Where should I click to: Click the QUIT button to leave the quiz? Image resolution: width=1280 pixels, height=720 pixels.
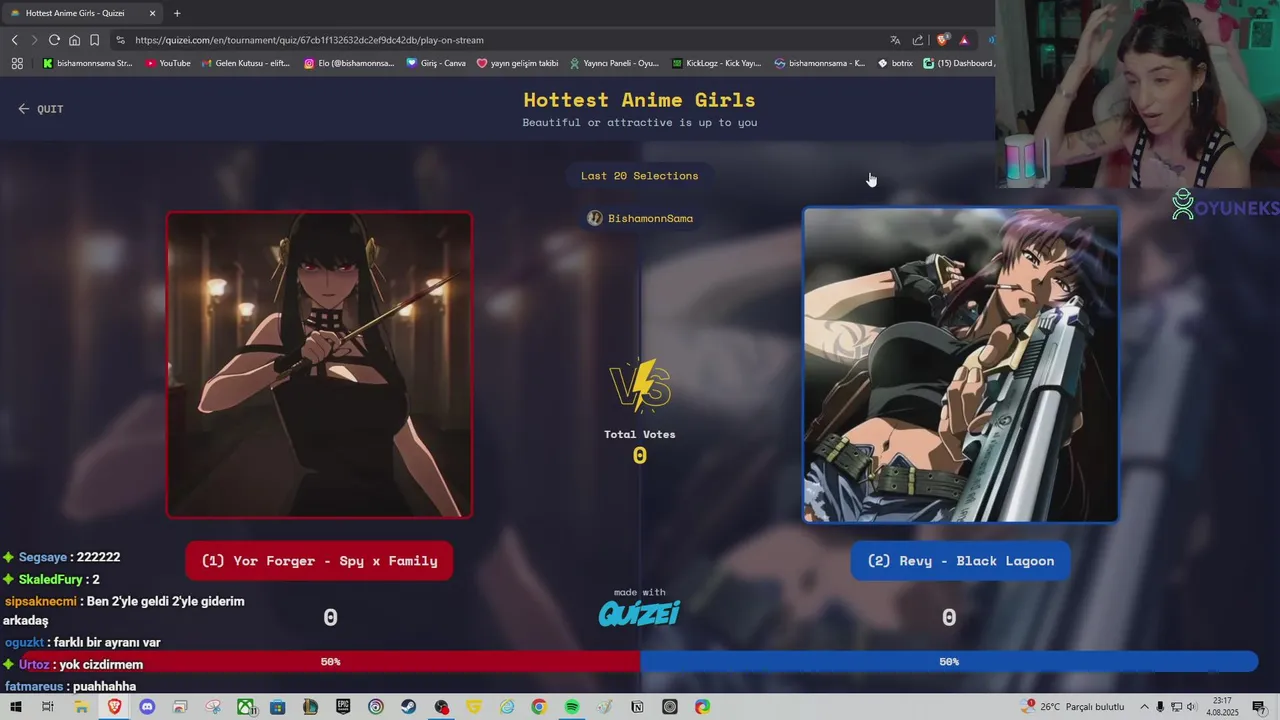pyautogui.click(x=41, y=109)
